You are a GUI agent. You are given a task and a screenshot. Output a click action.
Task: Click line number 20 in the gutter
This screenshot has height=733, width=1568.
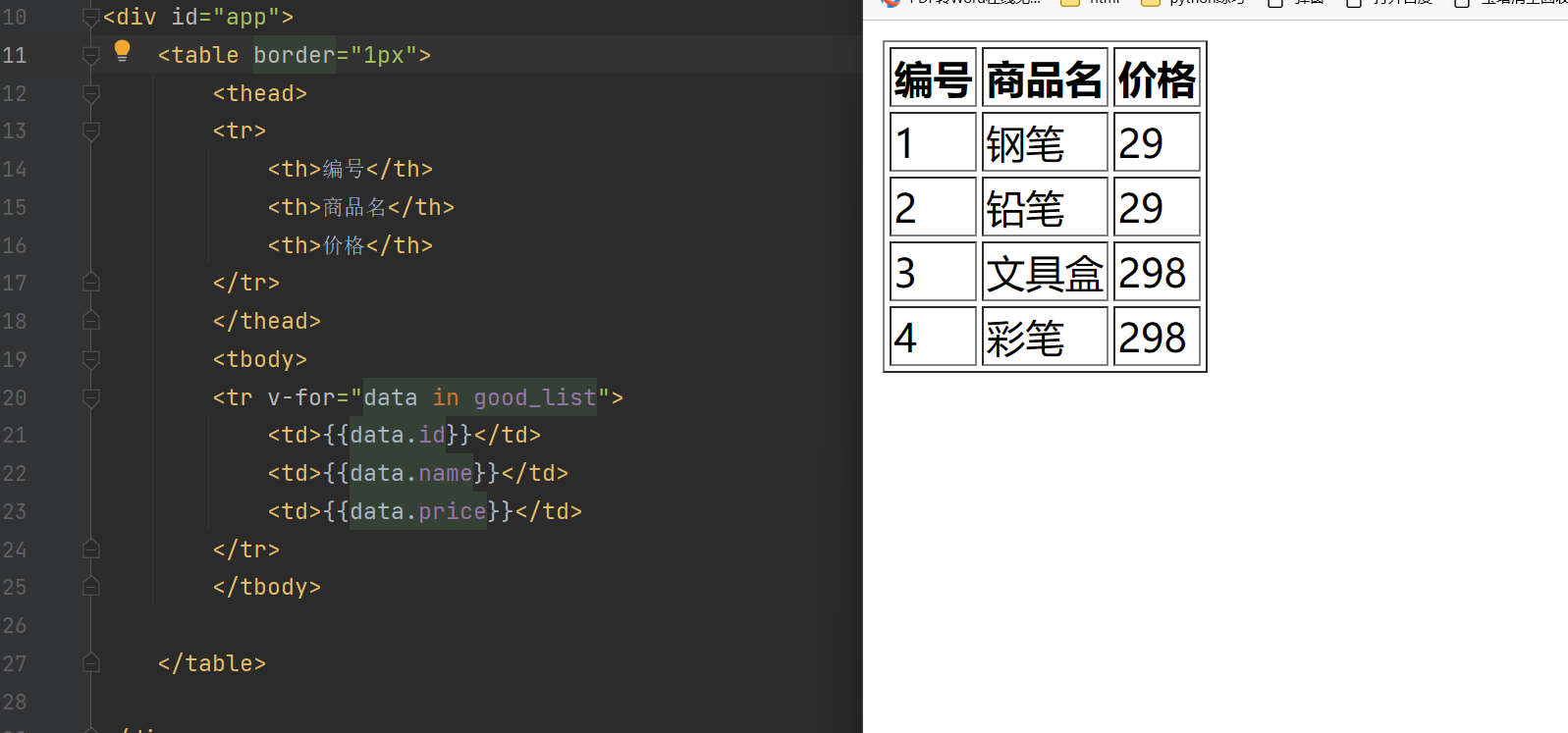[x=15, y=397]
